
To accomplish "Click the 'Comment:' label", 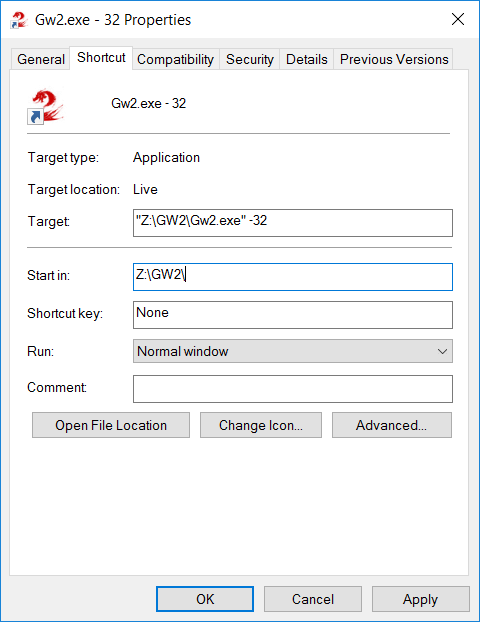I will click(57, 388).
